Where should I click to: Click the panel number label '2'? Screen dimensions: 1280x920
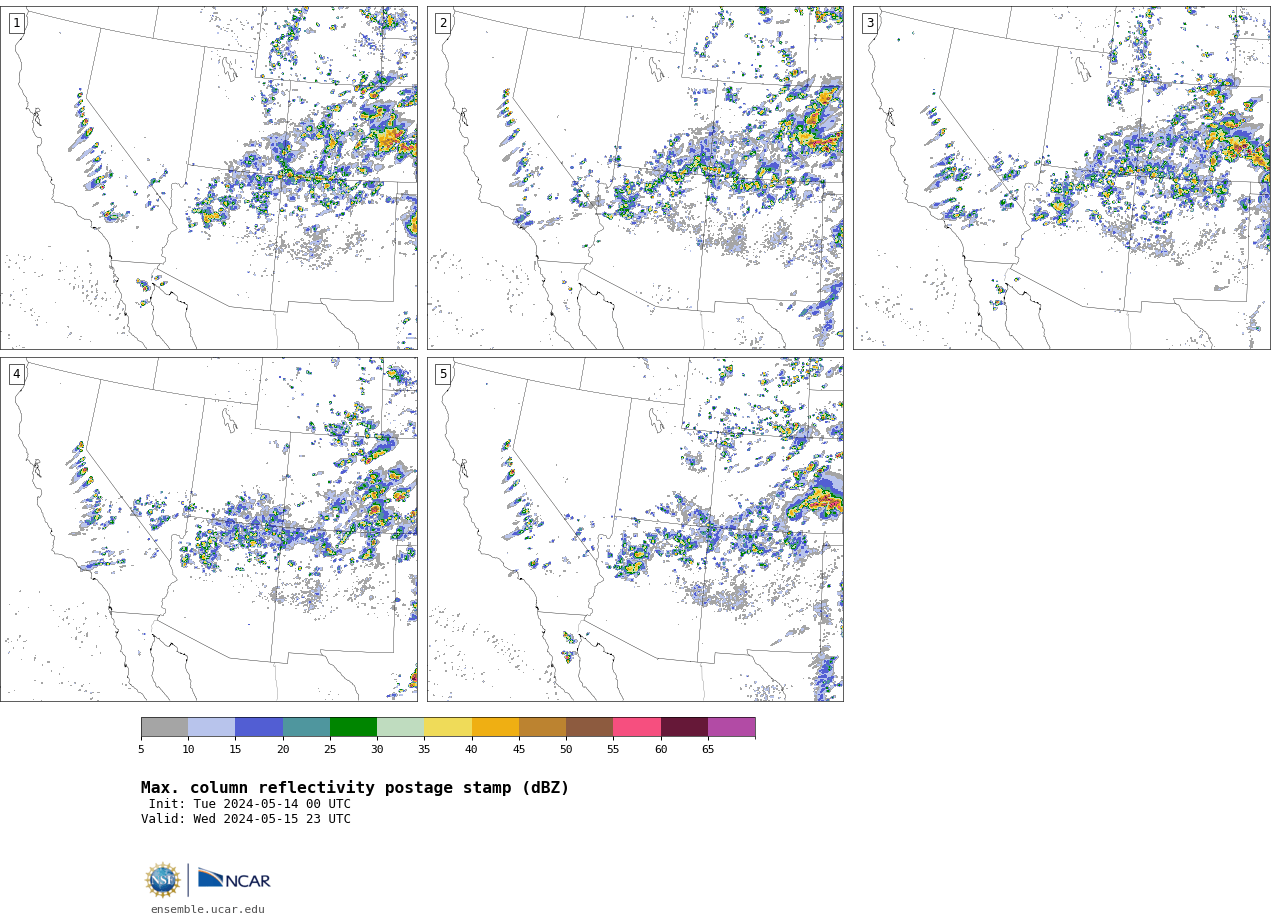coord(443,23)
